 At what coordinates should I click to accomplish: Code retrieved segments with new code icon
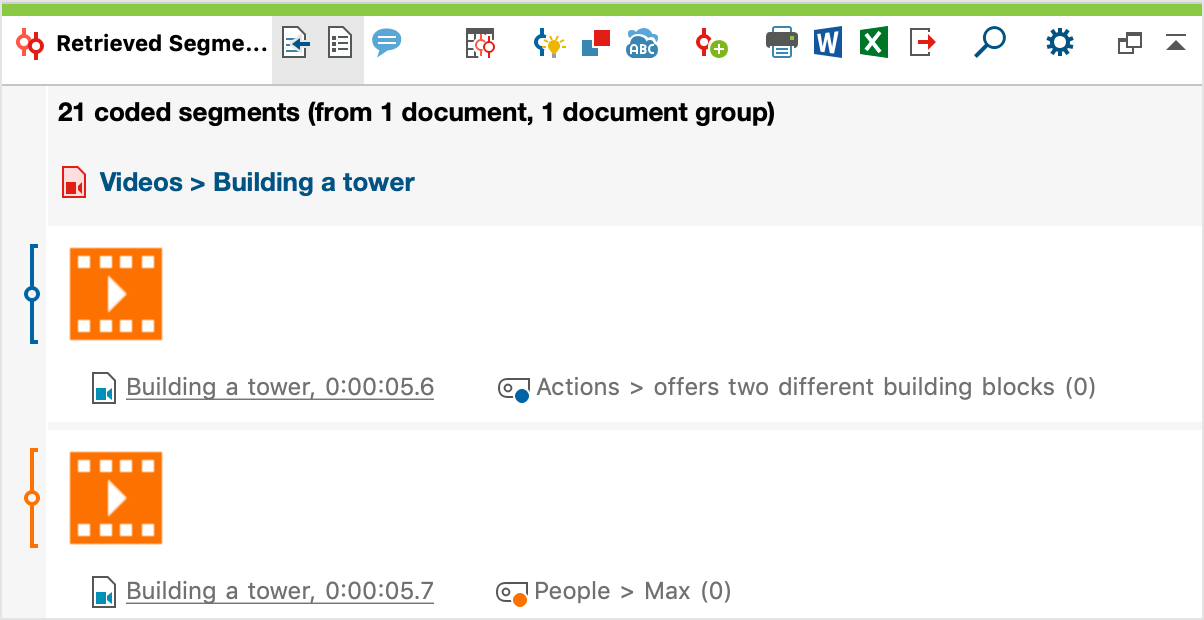712,43
